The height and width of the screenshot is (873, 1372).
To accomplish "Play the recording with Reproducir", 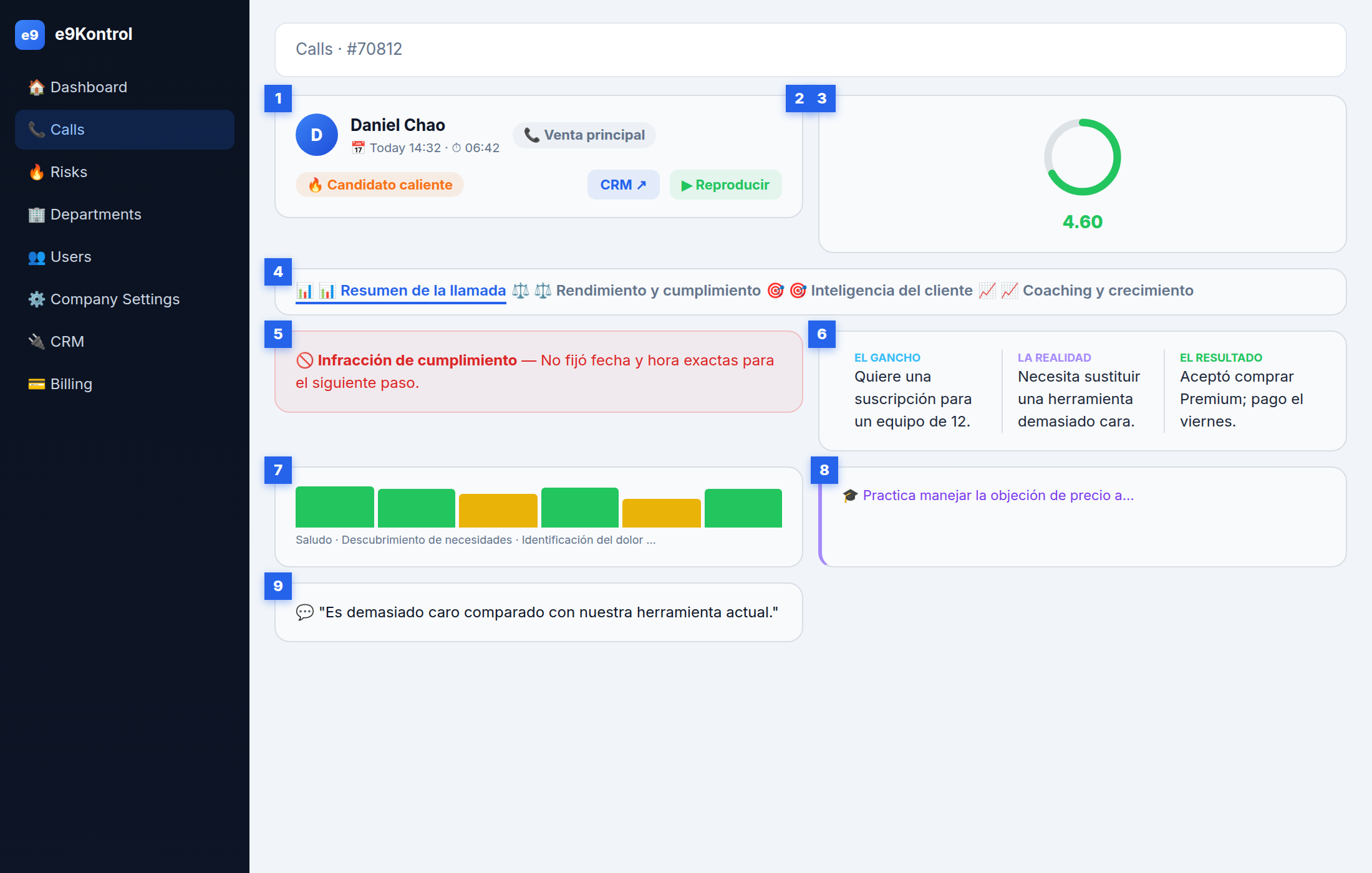I will coord(726,185).
